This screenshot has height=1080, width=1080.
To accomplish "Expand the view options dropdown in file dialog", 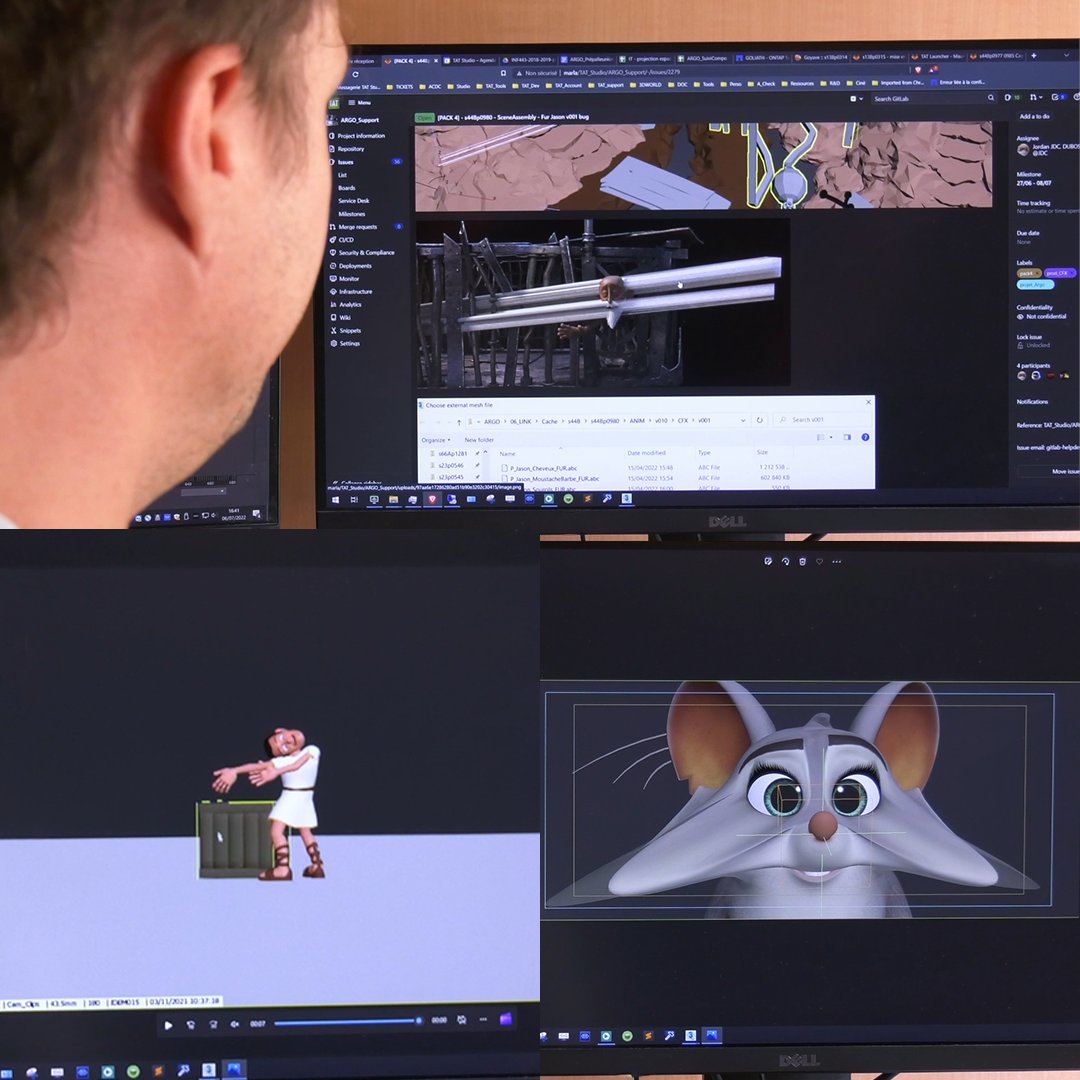I will [x=831, y=437].
